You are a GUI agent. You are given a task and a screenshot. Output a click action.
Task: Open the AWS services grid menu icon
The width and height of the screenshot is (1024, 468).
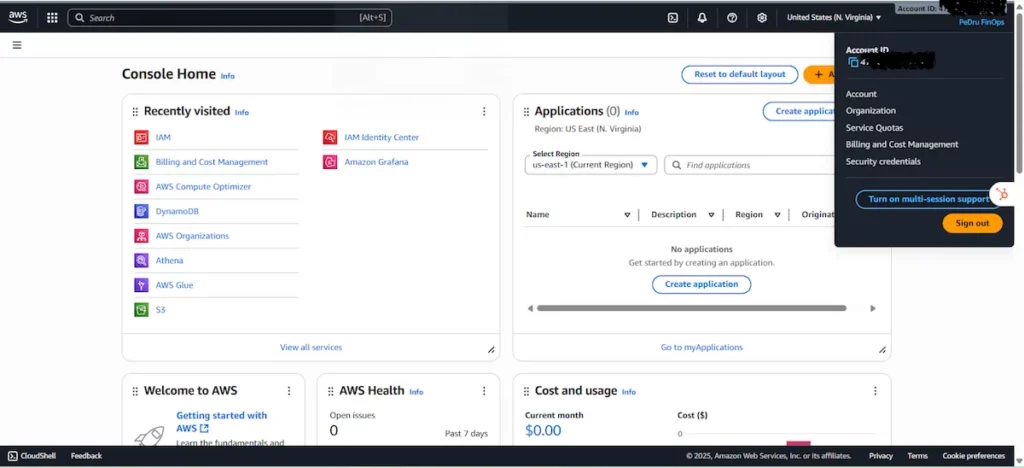[52, 17]
